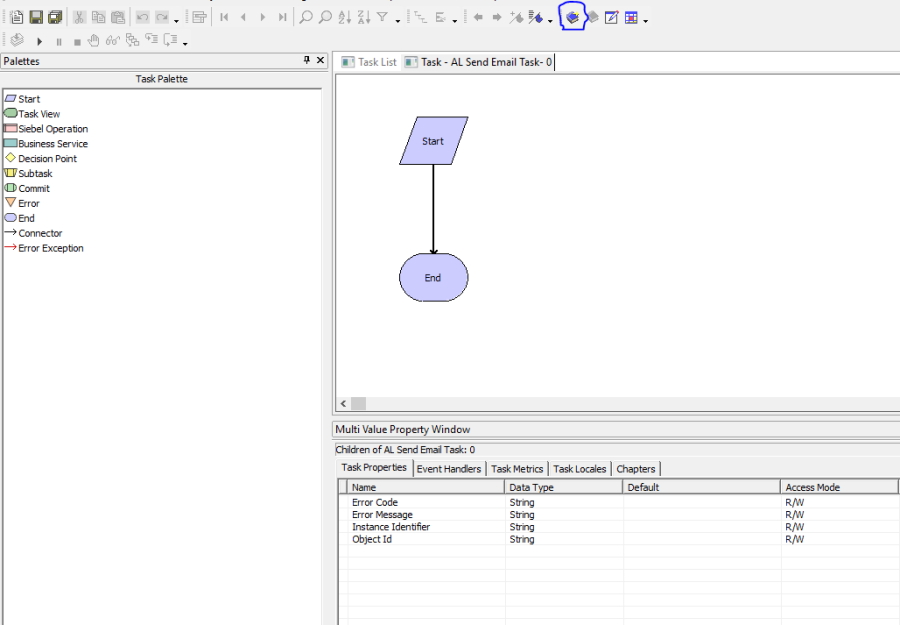Open the filter toolbar dropdown arrow

[398, 21]
